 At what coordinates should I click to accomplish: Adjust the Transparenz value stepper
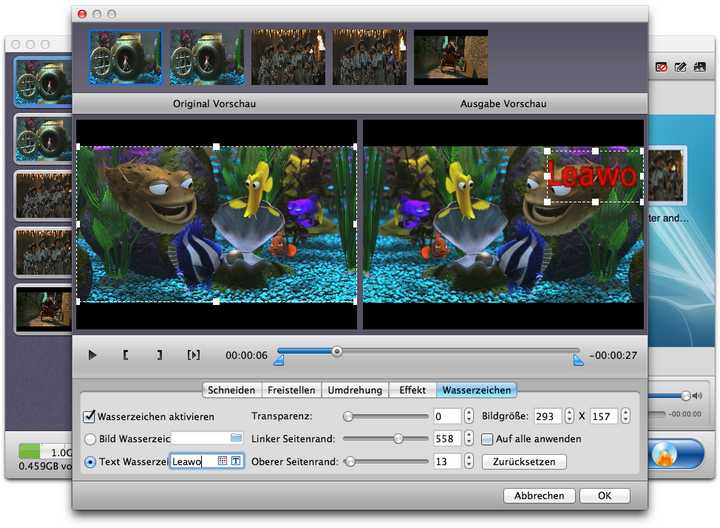pos(468,416)
